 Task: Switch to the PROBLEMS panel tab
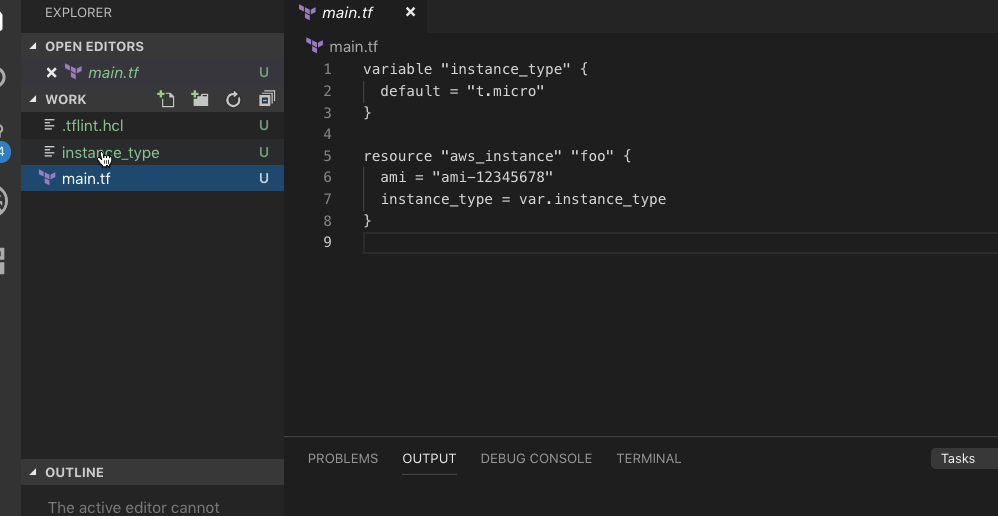(343, 458)
